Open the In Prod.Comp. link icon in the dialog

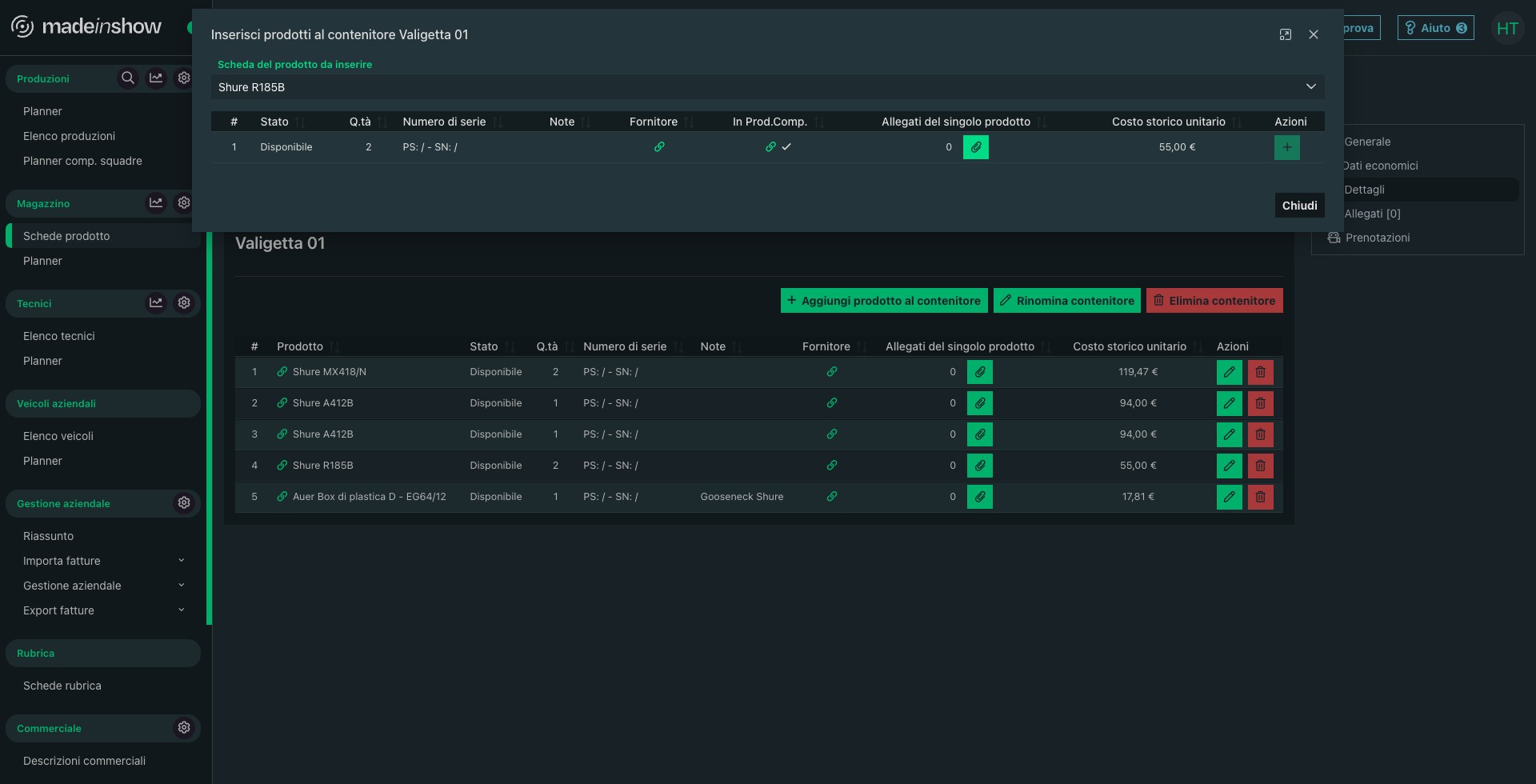click(x=770, y=147)
